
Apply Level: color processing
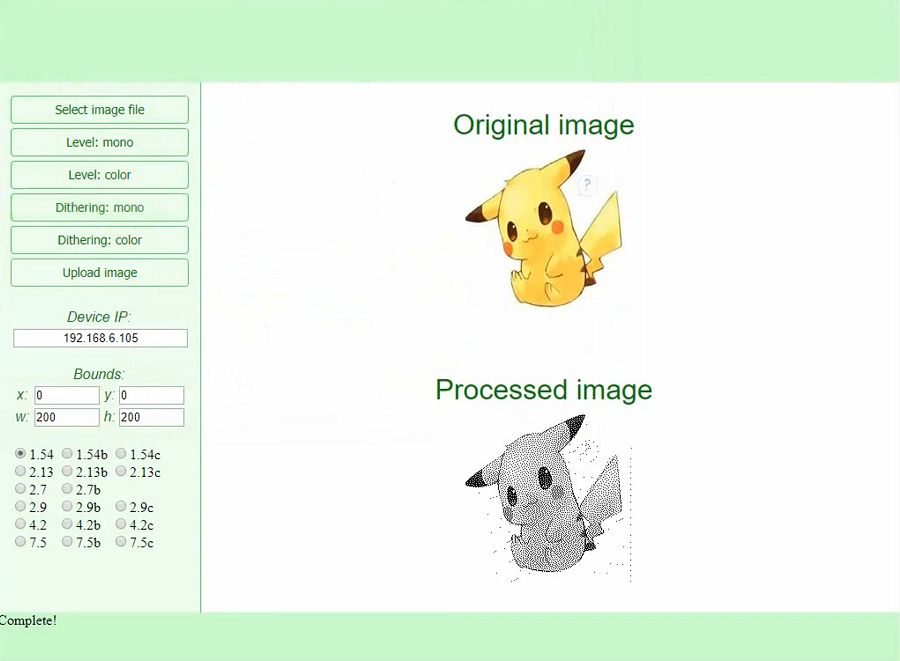[x=99, y=175]
